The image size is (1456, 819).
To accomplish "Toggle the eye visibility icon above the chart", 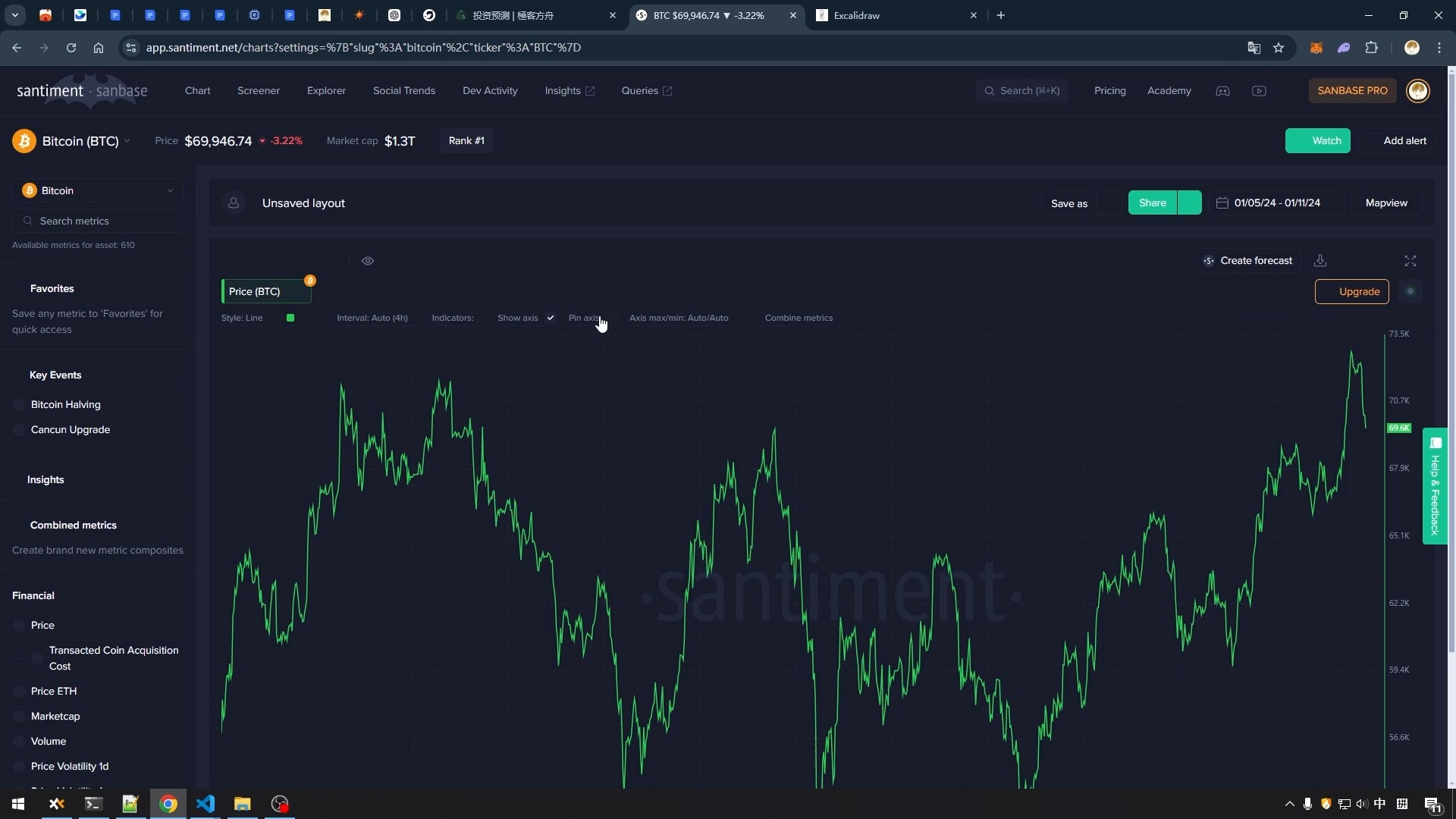I will [x=368, y=261].
